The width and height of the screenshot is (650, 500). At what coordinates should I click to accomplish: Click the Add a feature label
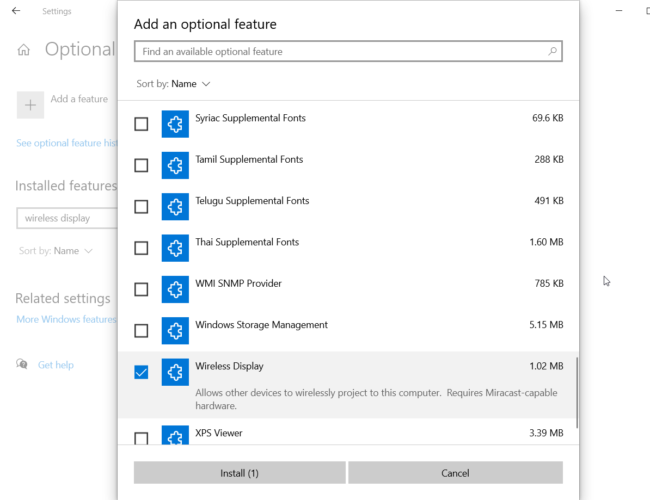pyautogui.click(x=79, y=99)
